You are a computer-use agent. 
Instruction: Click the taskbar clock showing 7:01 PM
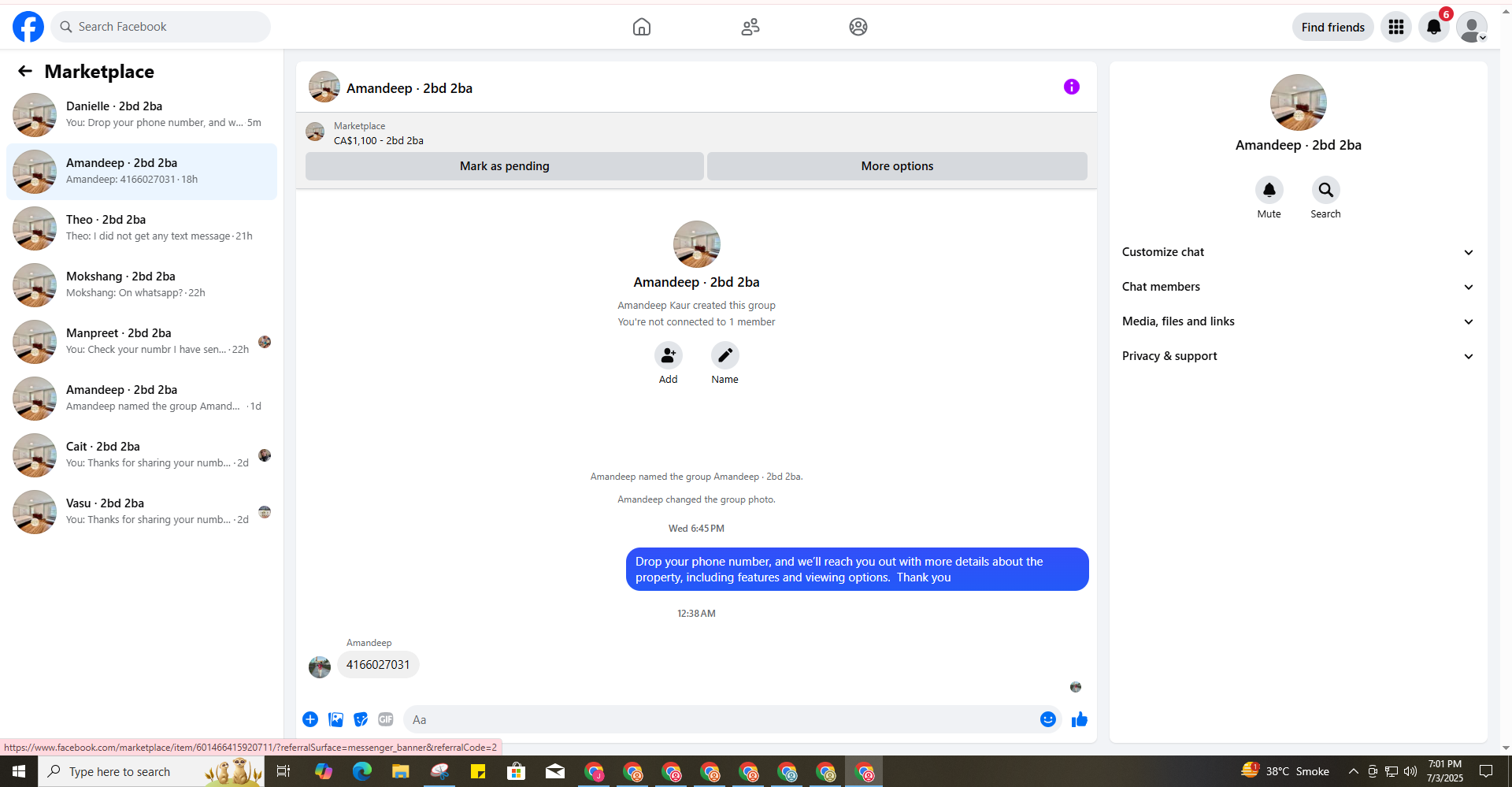tap(1445, 771)
